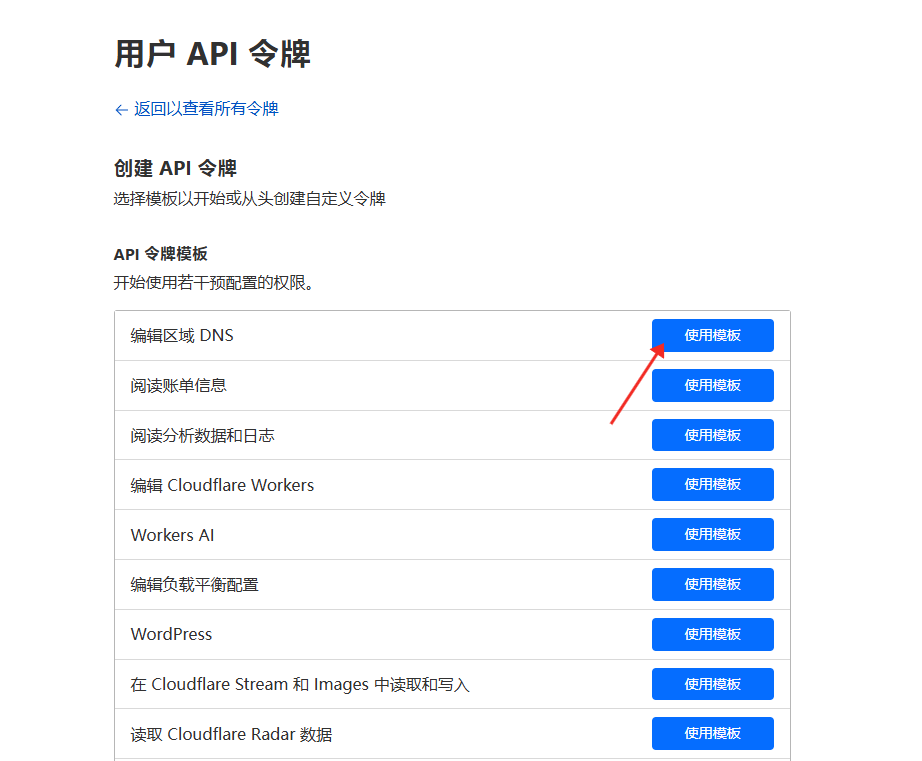Viewport: 922px width, 761px height.
Task: Open the 返回以查看所有令牌 link
Action: coord(206,109)
